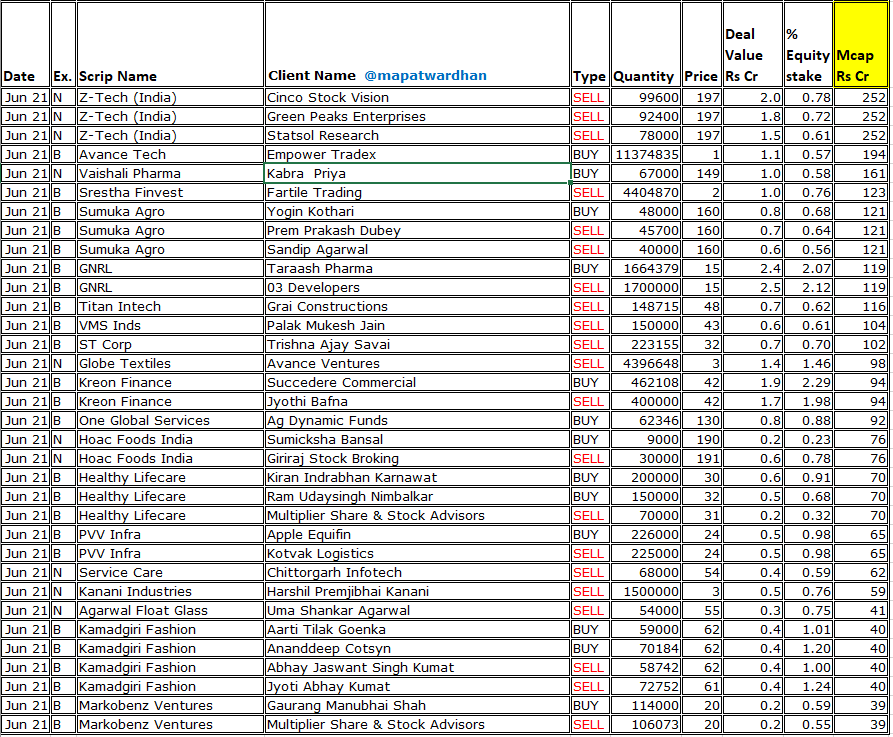Click client cell 'Kiran Indrabhan Karnawat'
893x737 pixels.
[417, 477]
